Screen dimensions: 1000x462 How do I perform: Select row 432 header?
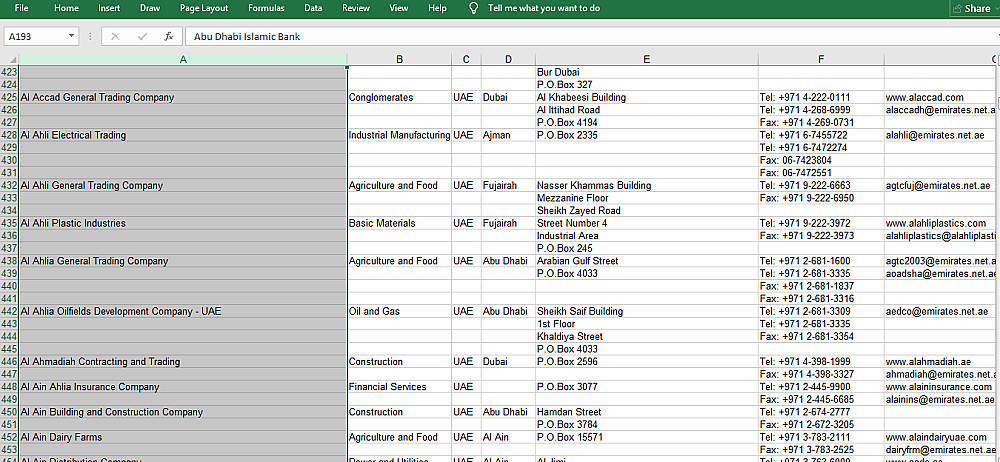point(10,186)
